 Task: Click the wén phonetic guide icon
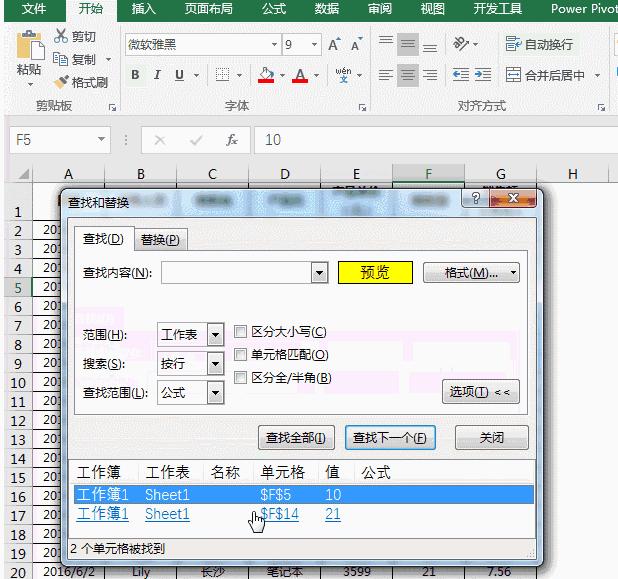click(343, 74)
